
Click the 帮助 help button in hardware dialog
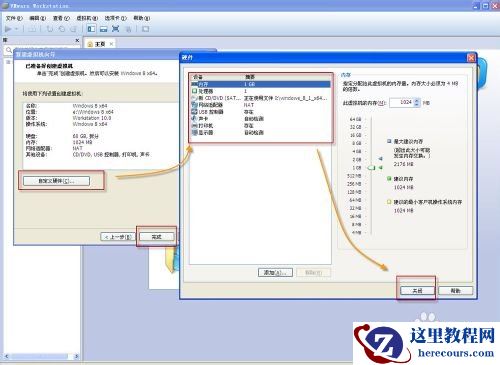point(455,291)
